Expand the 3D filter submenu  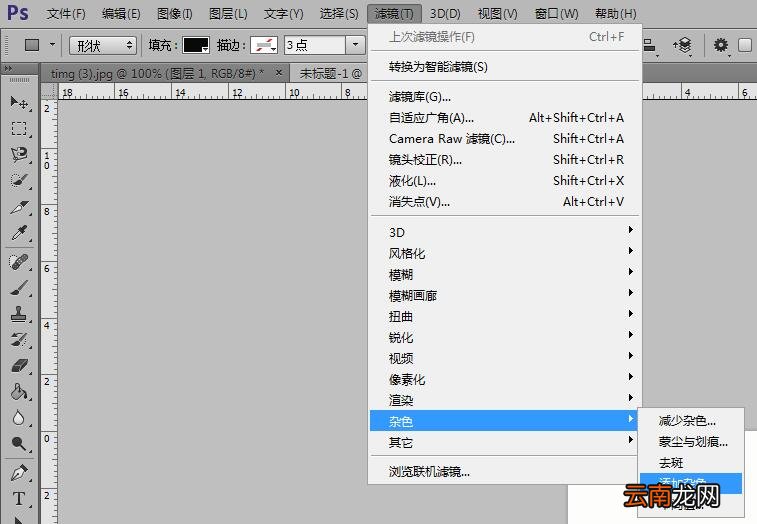click(505, 232)
